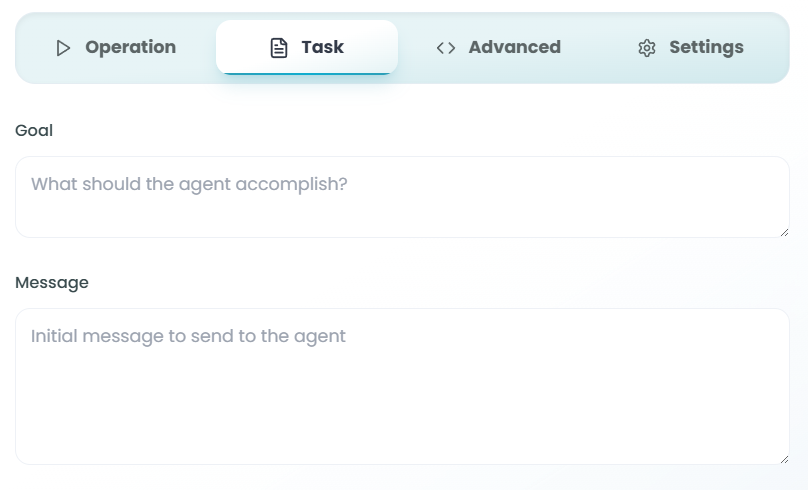Click the word "Settings" in the tab bar
808x490 pixels.
click(x=706, y=47)
